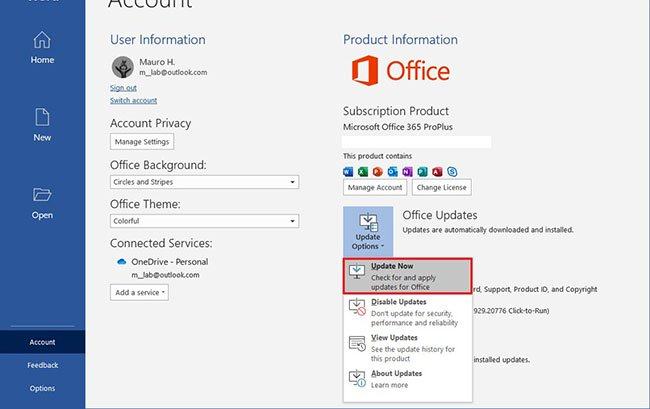Follow the Switch account link
The image size is (650, 409).
(133, 100)
